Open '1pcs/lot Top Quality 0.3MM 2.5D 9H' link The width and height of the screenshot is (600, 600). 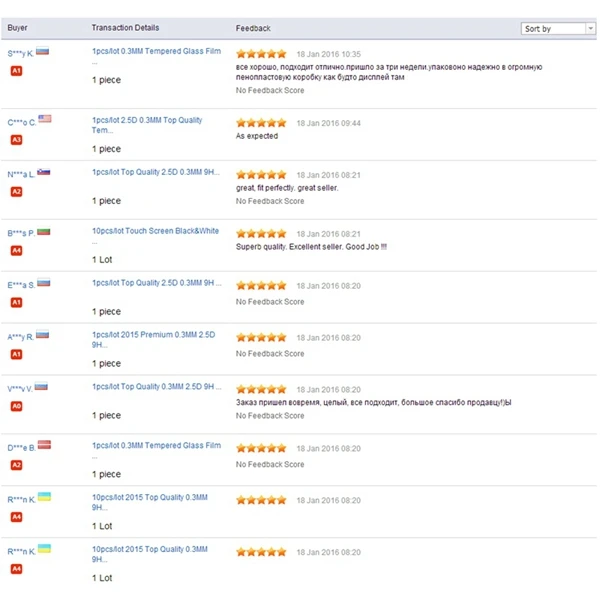155,387
